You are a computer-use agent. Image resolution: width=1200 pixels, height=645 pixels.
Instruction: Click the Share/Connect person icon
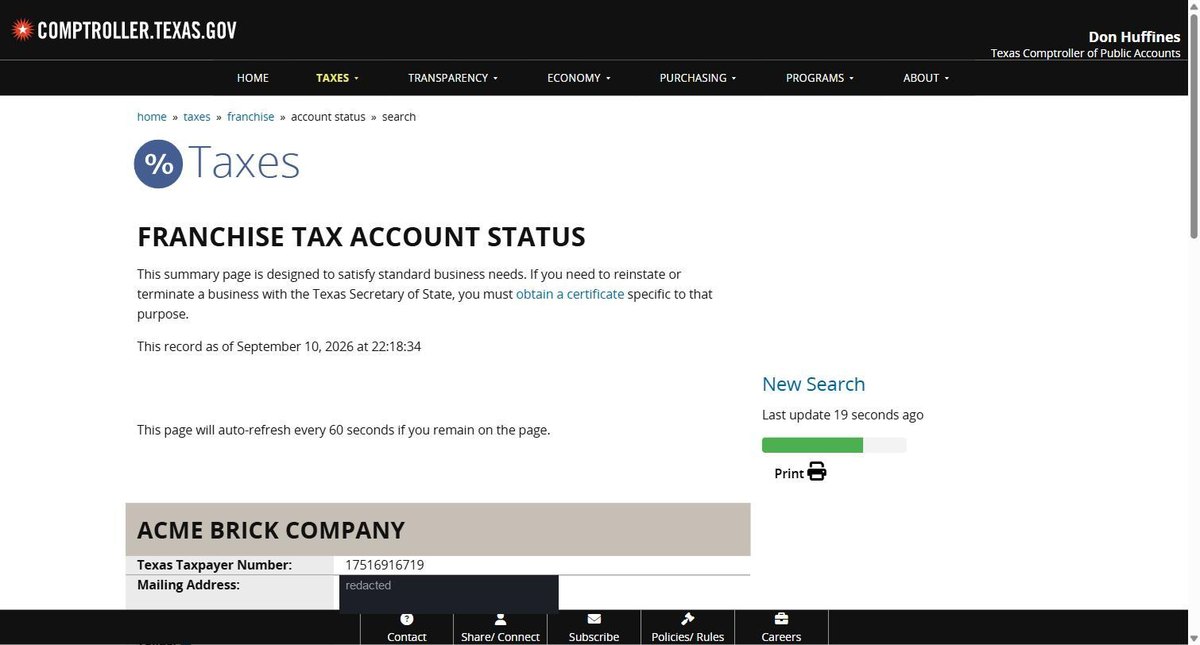coord(500,619)
